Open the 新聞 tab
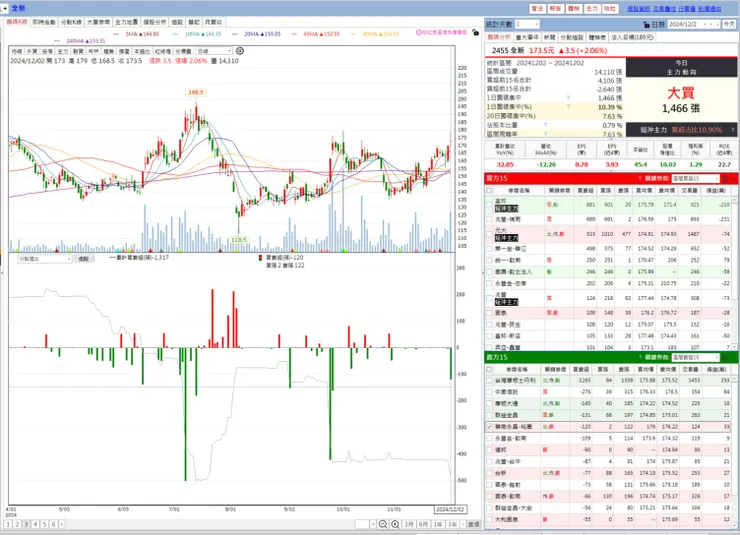 (x=549, y=37)
